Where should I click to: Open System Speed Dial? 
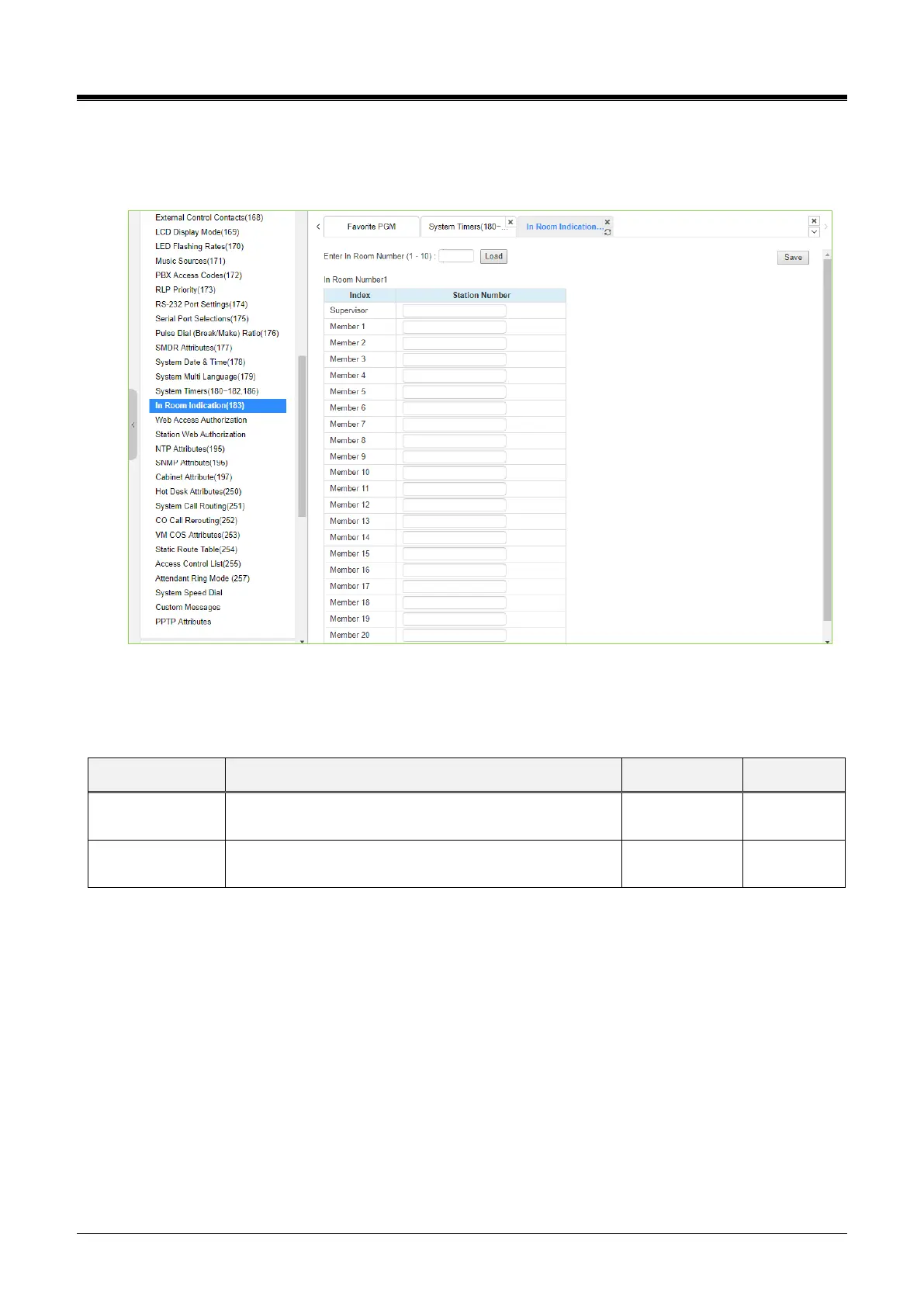click(189, 593)
